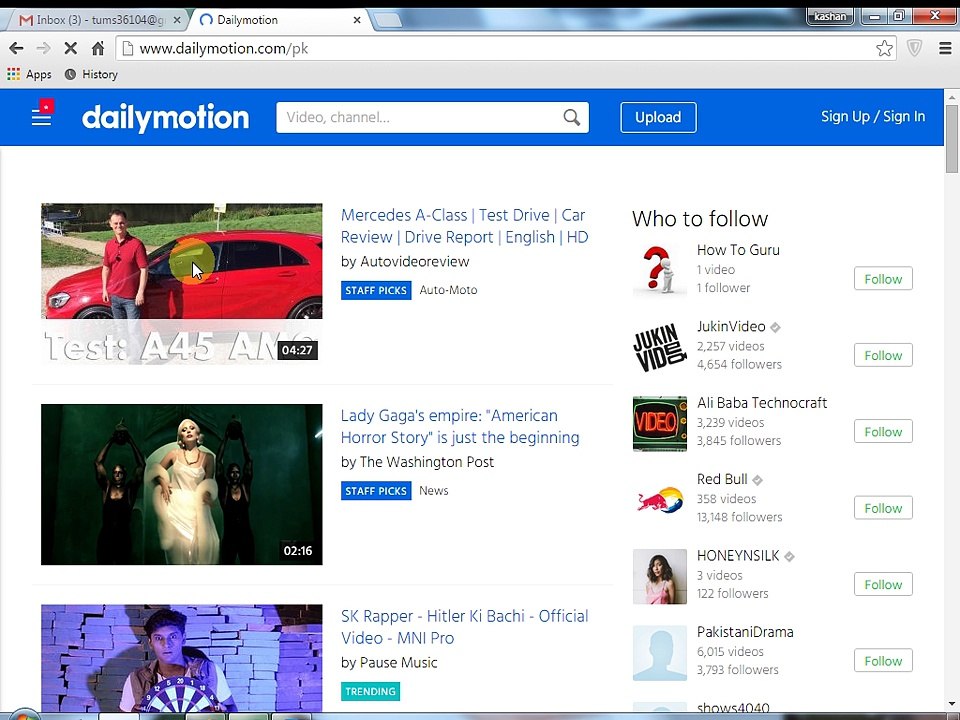
Task: Click the scrollbar down arrow
Action: coord(951,705)
